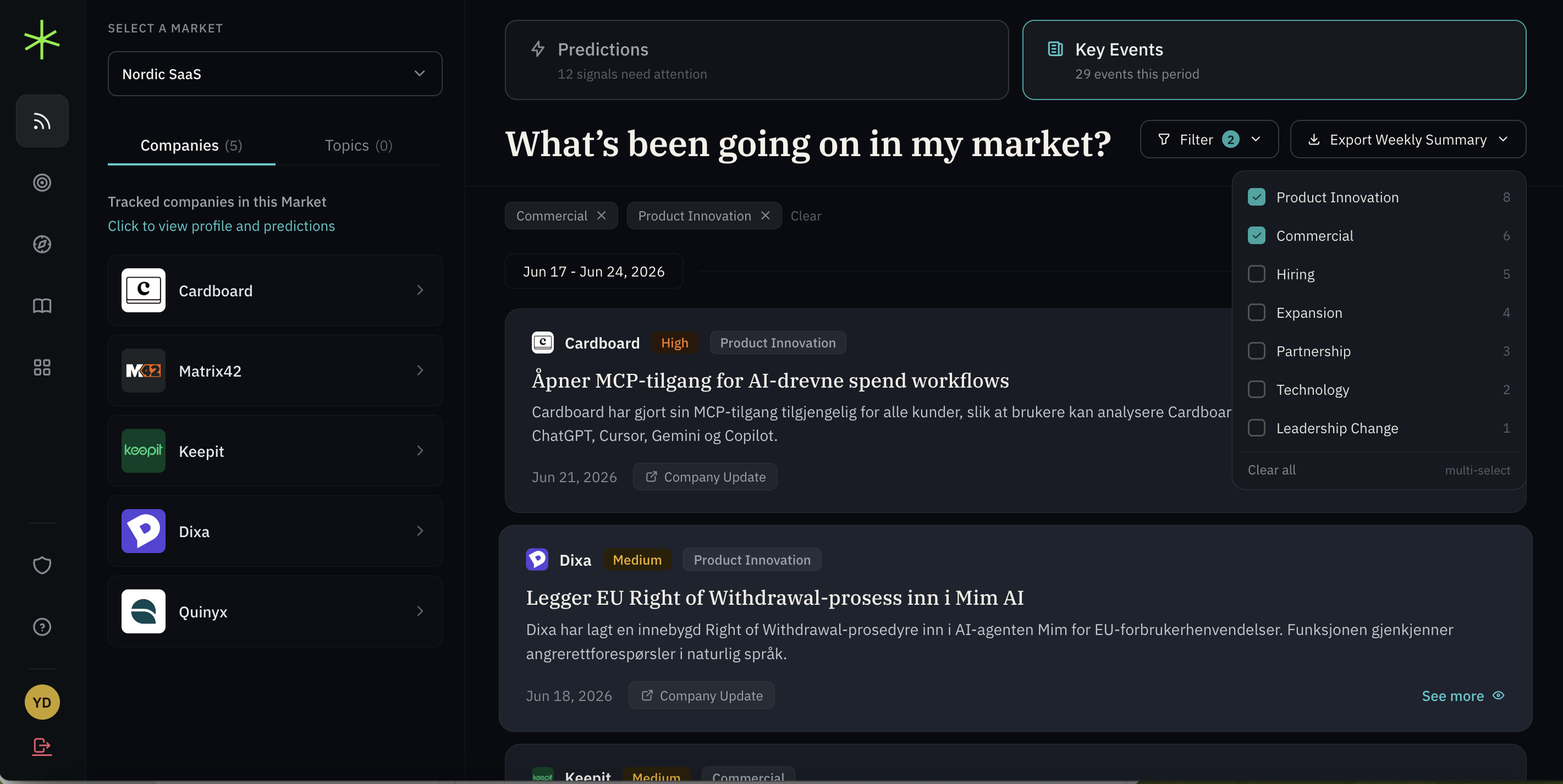
Task: Collapse the Filter dropdown
Action: (1209, 140)
